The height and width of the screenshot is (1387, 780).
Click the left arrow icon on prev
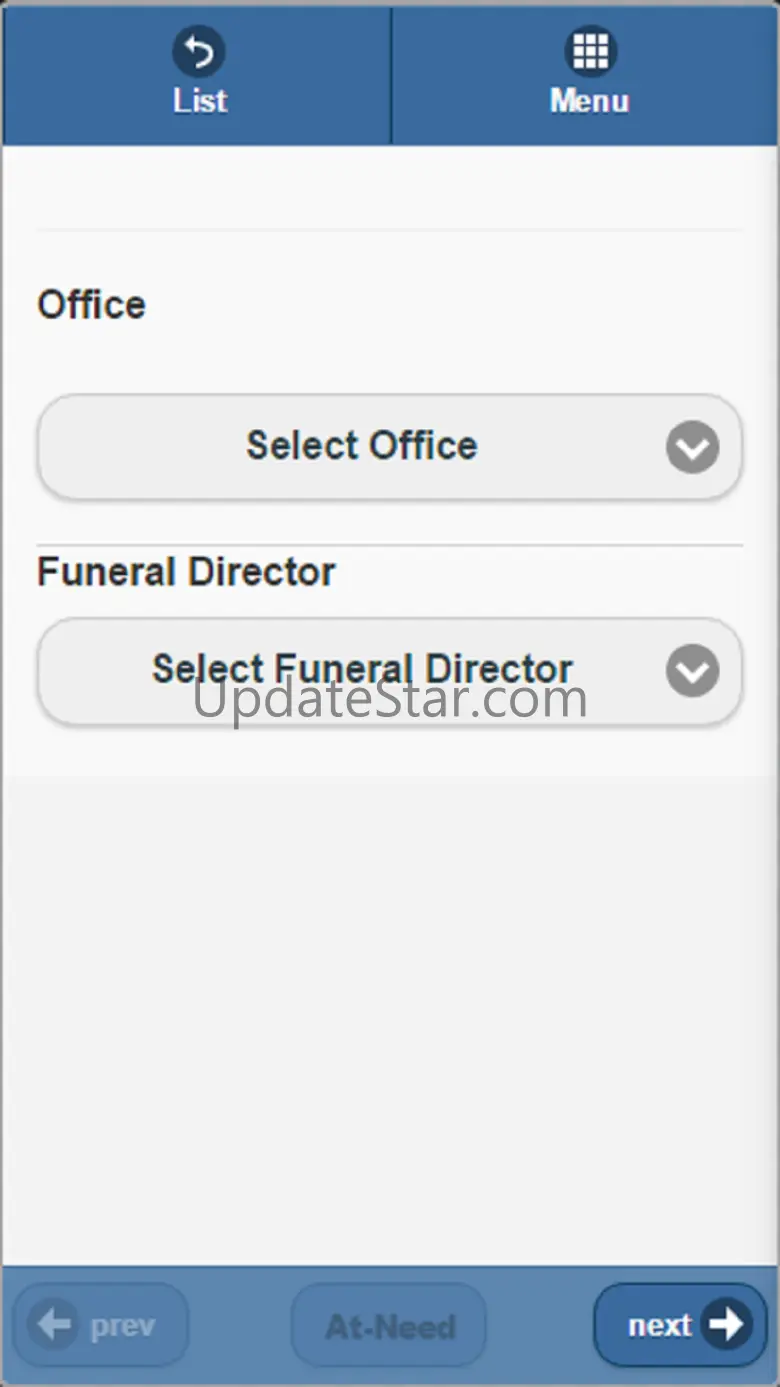[54, 1325]
